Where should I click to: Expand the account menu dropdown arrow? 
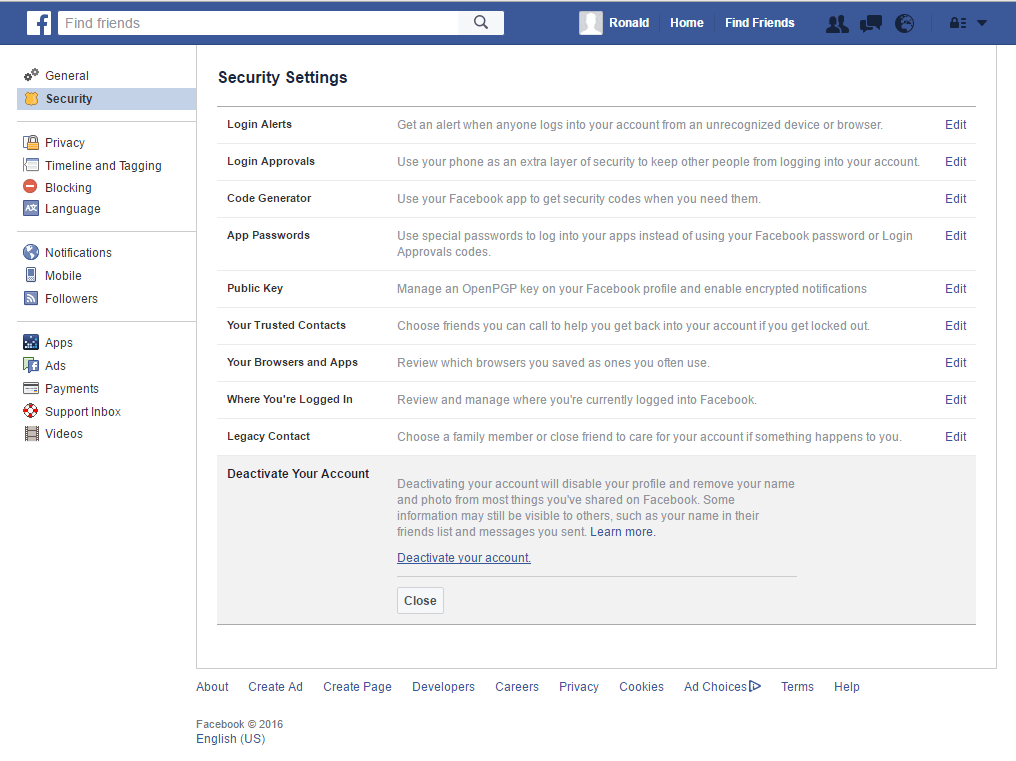982,23
